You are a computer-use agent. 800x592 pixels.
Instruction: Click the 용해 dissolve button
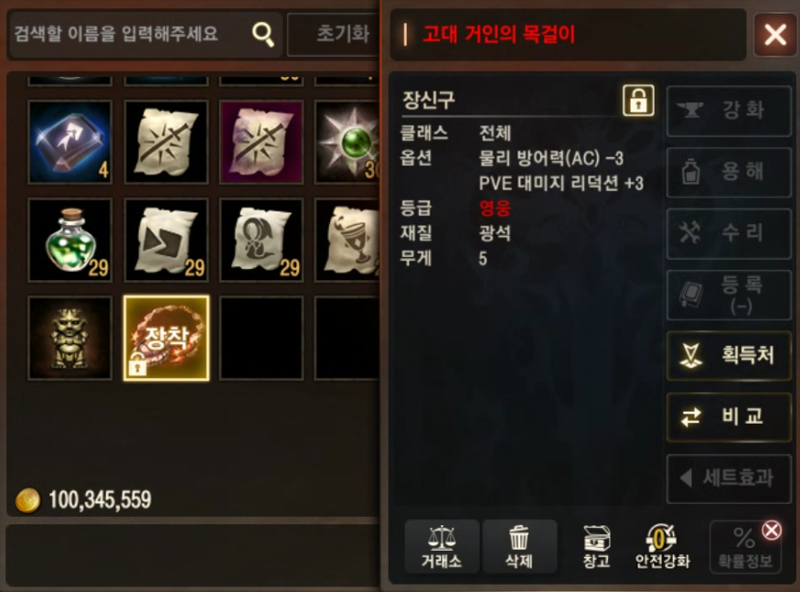point(729,172)
